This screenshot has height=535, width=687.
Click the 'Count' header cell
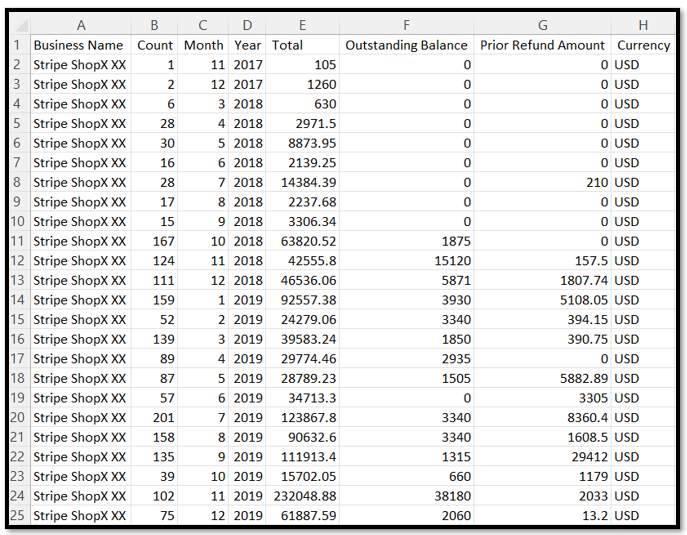pos(154,45)
